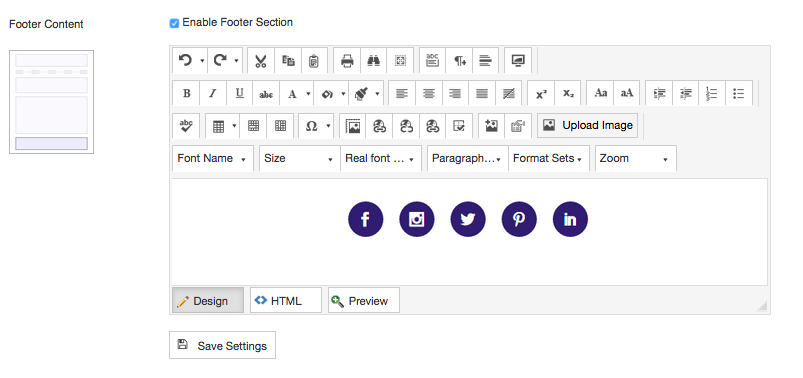The image size is (803, 378).
Task: Click the Upload Image button
Action: (x=587, y=125)
